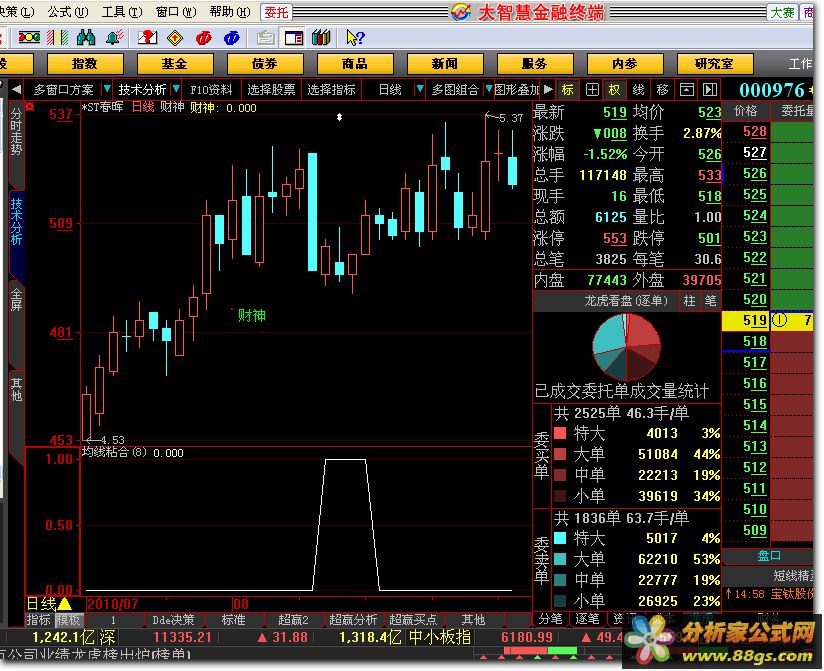This screenshot has height=671, width=824.
Task: Select the 债券 category tab
Action: click(x=265, y=64)
